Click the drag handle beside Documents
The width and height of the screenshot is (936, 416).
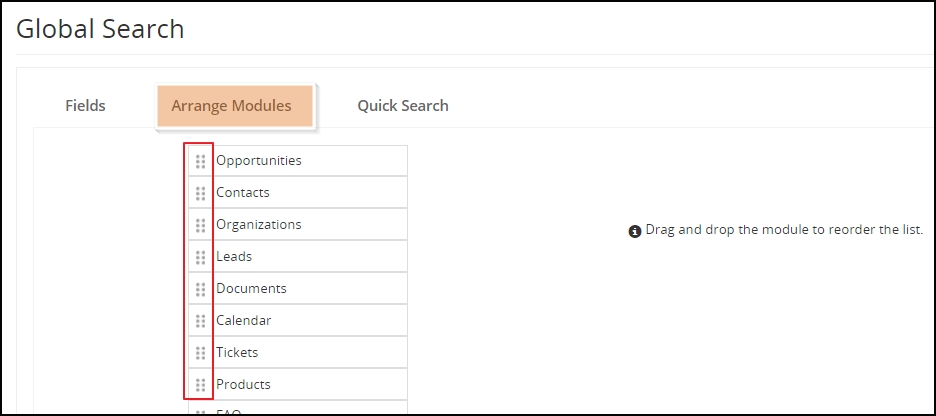click(201, 289)
